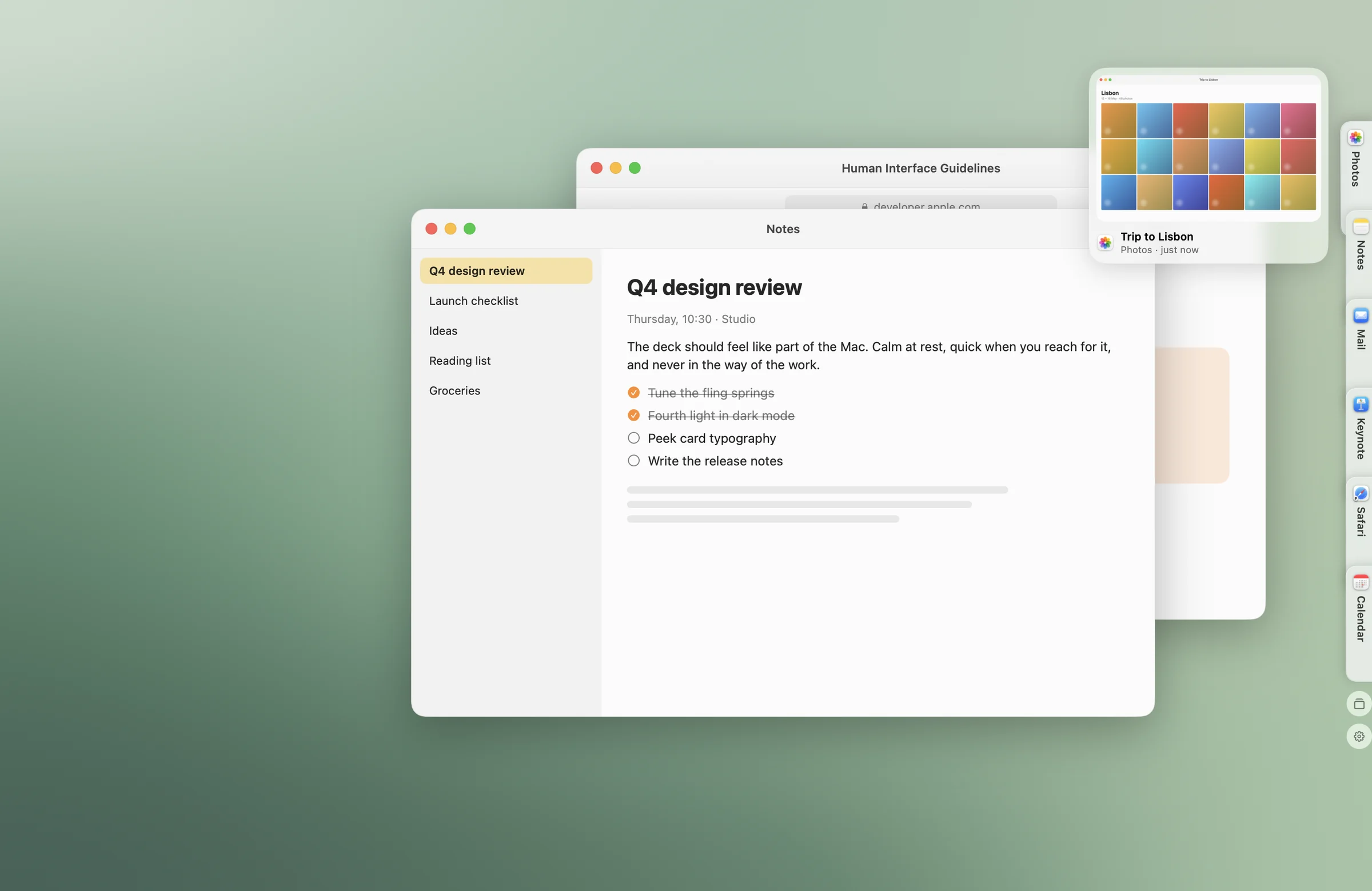Close the Human Interface Guidelines window
The width and height of the screenshot is (1372, 891).
pyautogui.click(x=596, y=167)
